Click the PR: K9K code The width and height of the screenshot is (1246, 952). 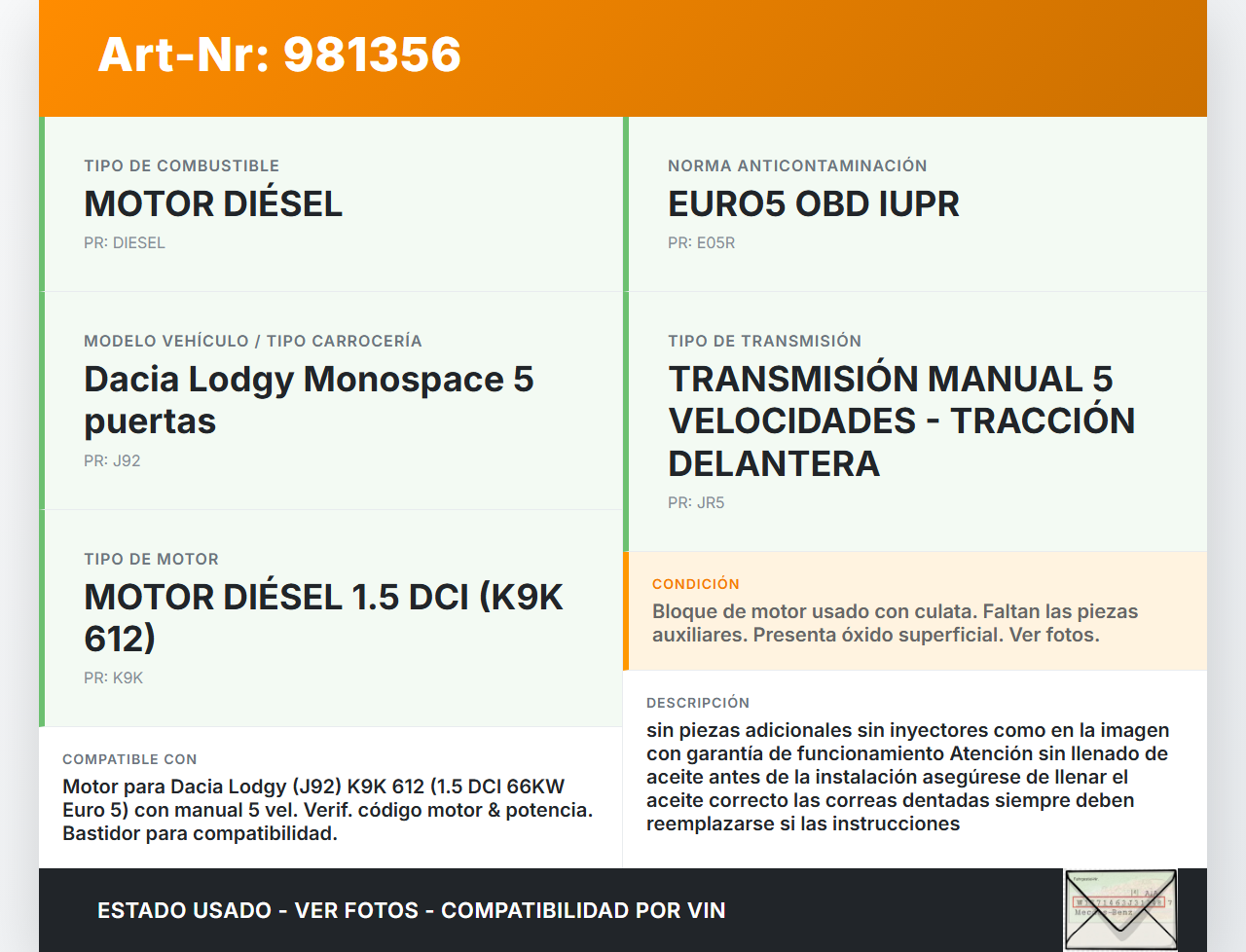pyautogui.click(x=113, y=678)
